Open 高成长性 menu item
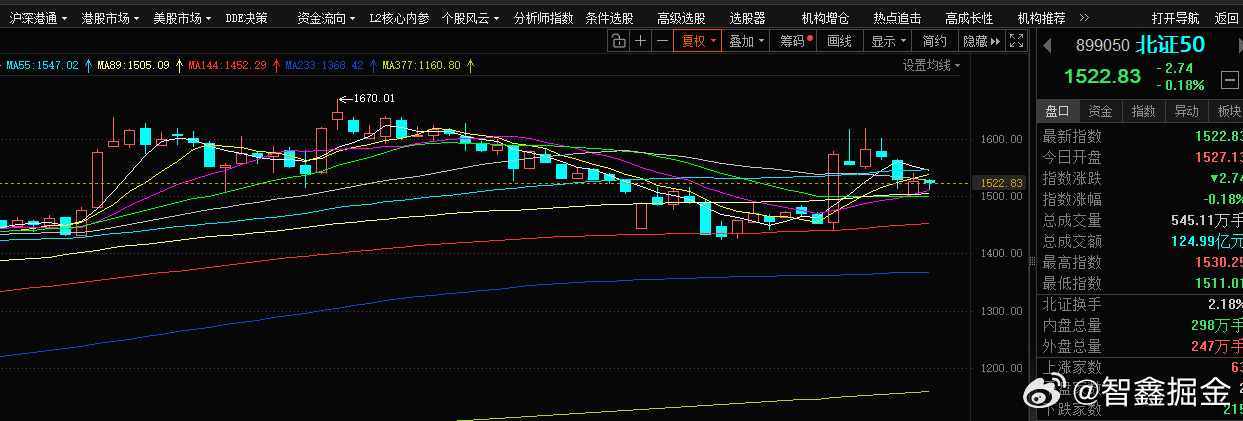This screenshot has height=421, width=1243. click(x=969, y=18)
